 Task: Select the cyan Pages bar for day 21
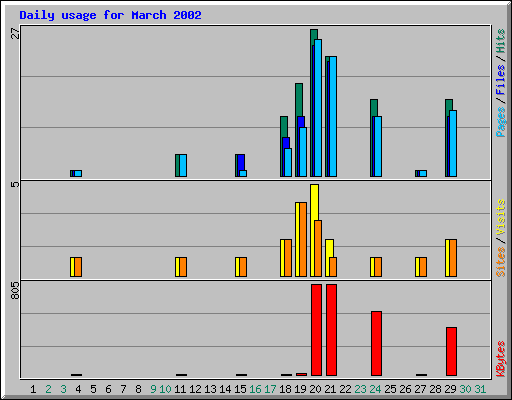(333, 117)
